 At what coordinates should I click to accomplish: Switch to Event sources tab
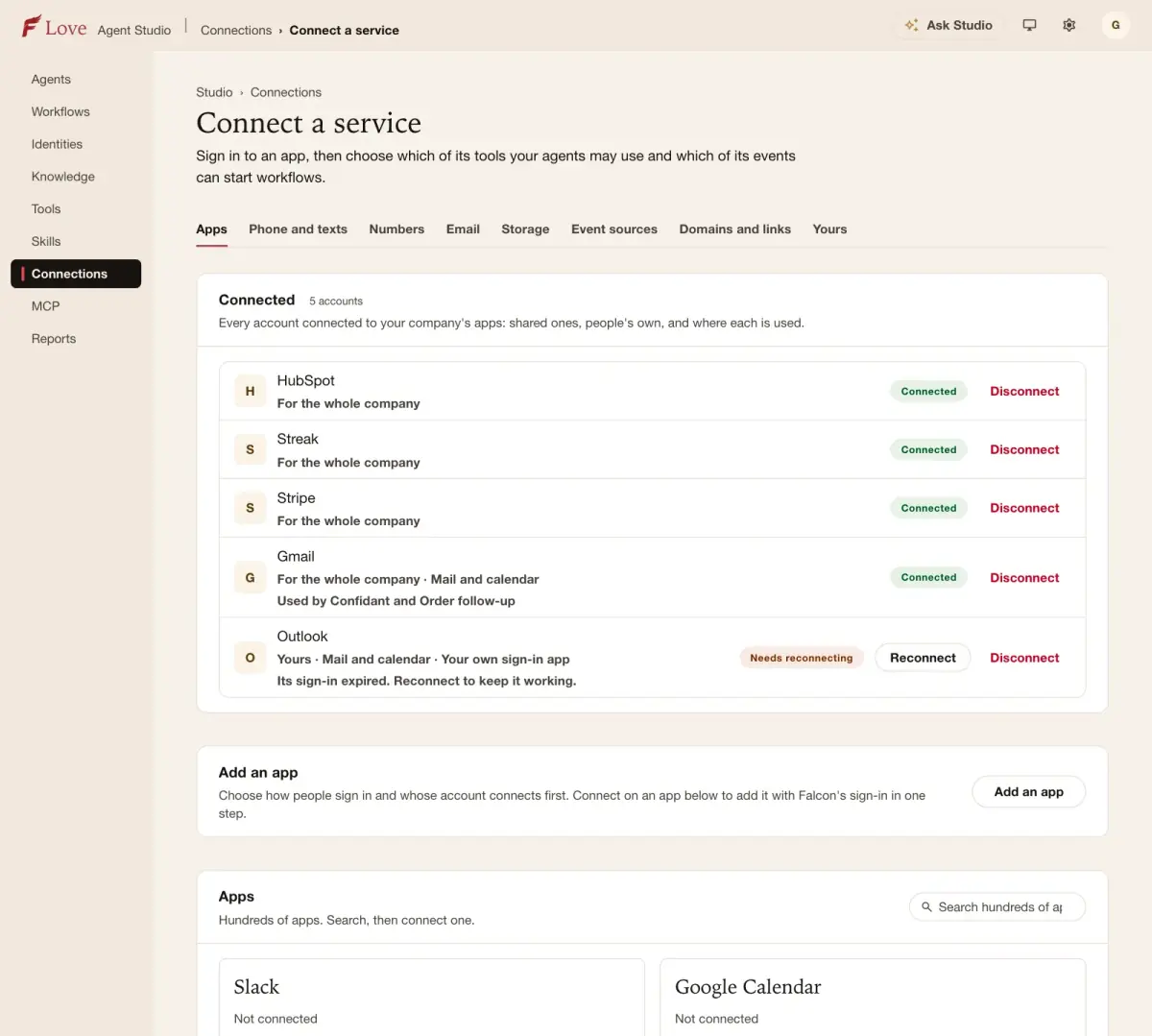pos(614,229)
